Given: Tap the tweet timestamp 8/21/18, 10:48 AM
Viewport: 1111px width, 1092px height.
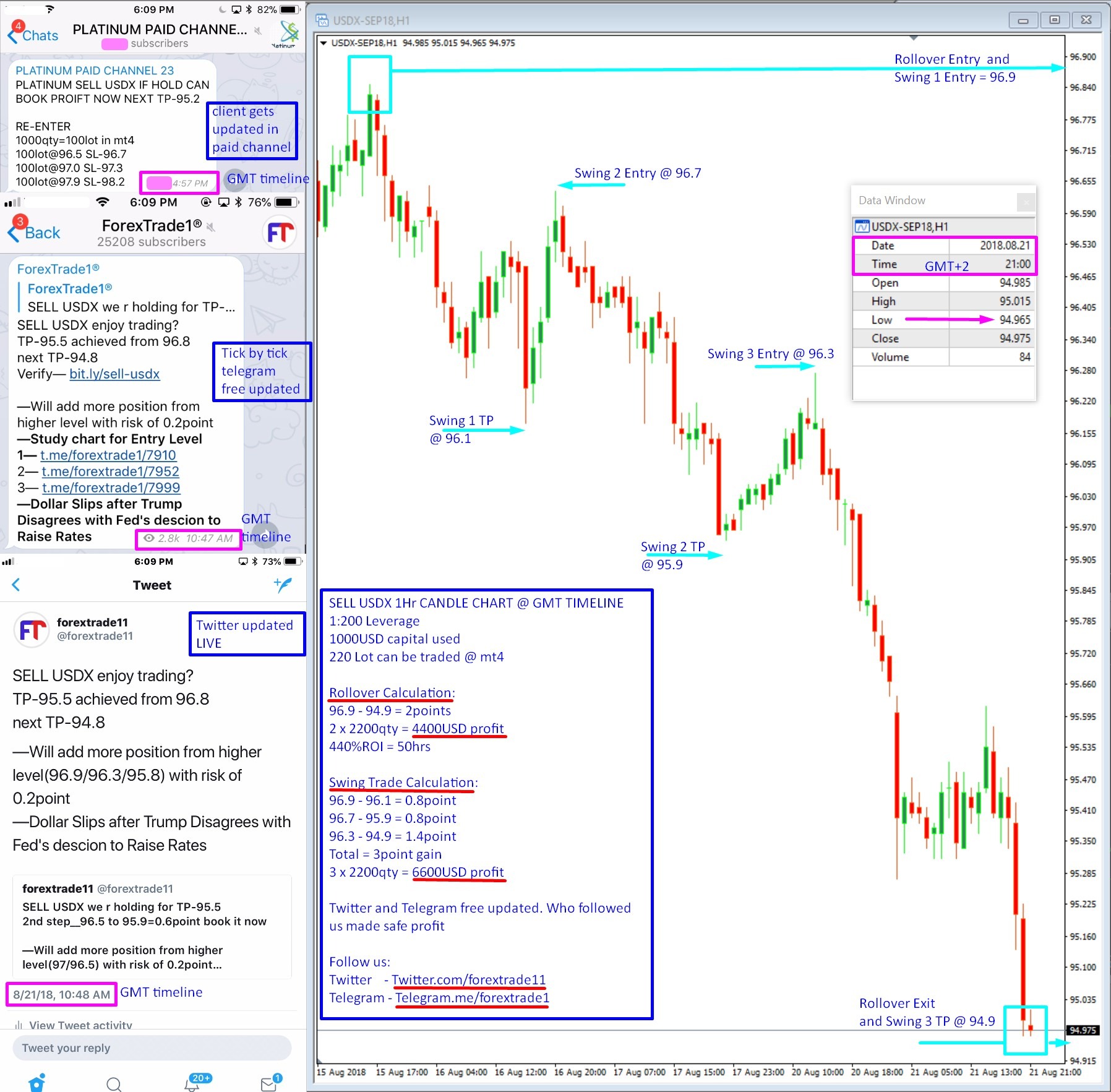Looking at the screenshot, I should coord(61,995).
